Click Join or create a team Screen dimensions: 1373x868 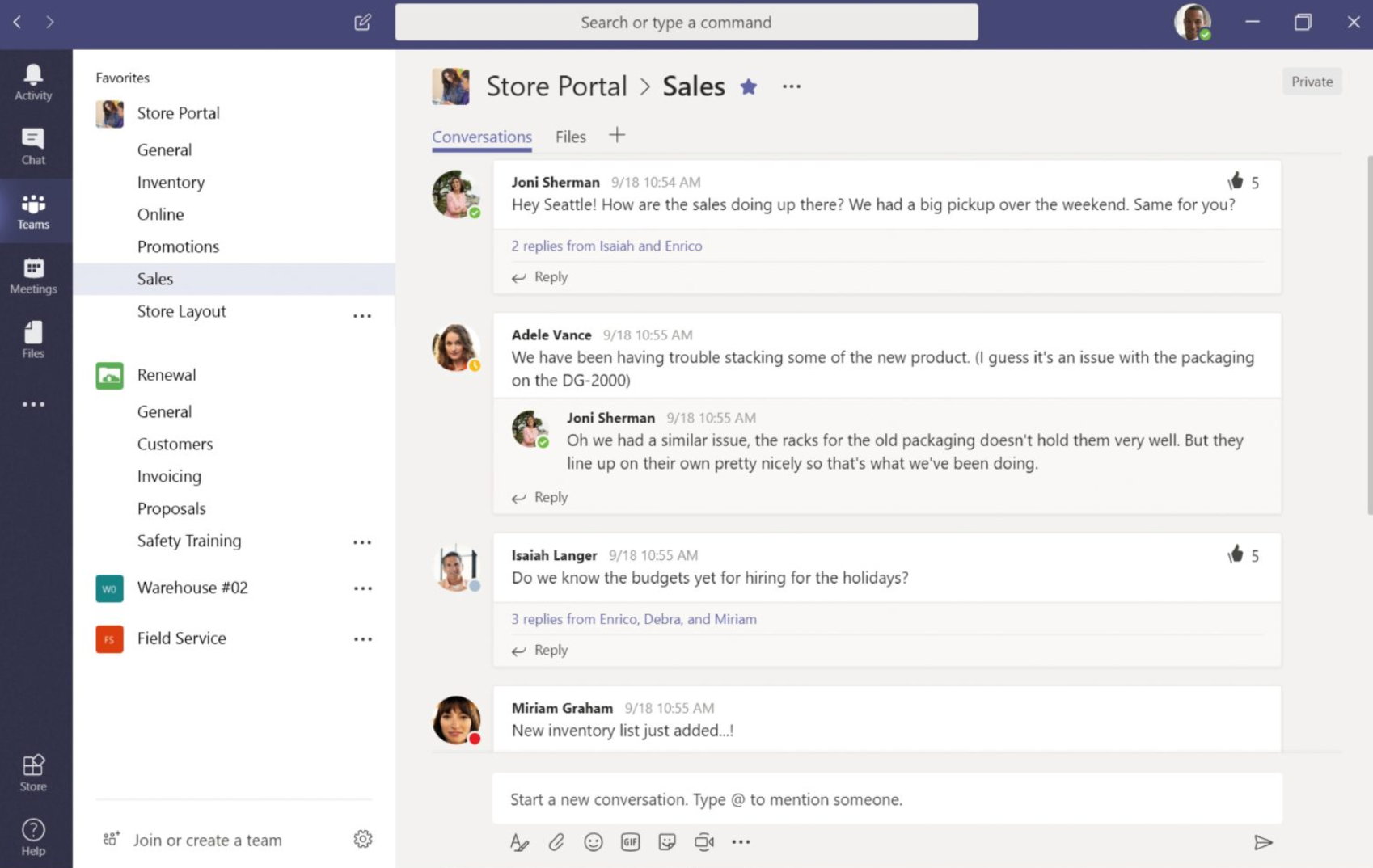[x=207, y=840]
